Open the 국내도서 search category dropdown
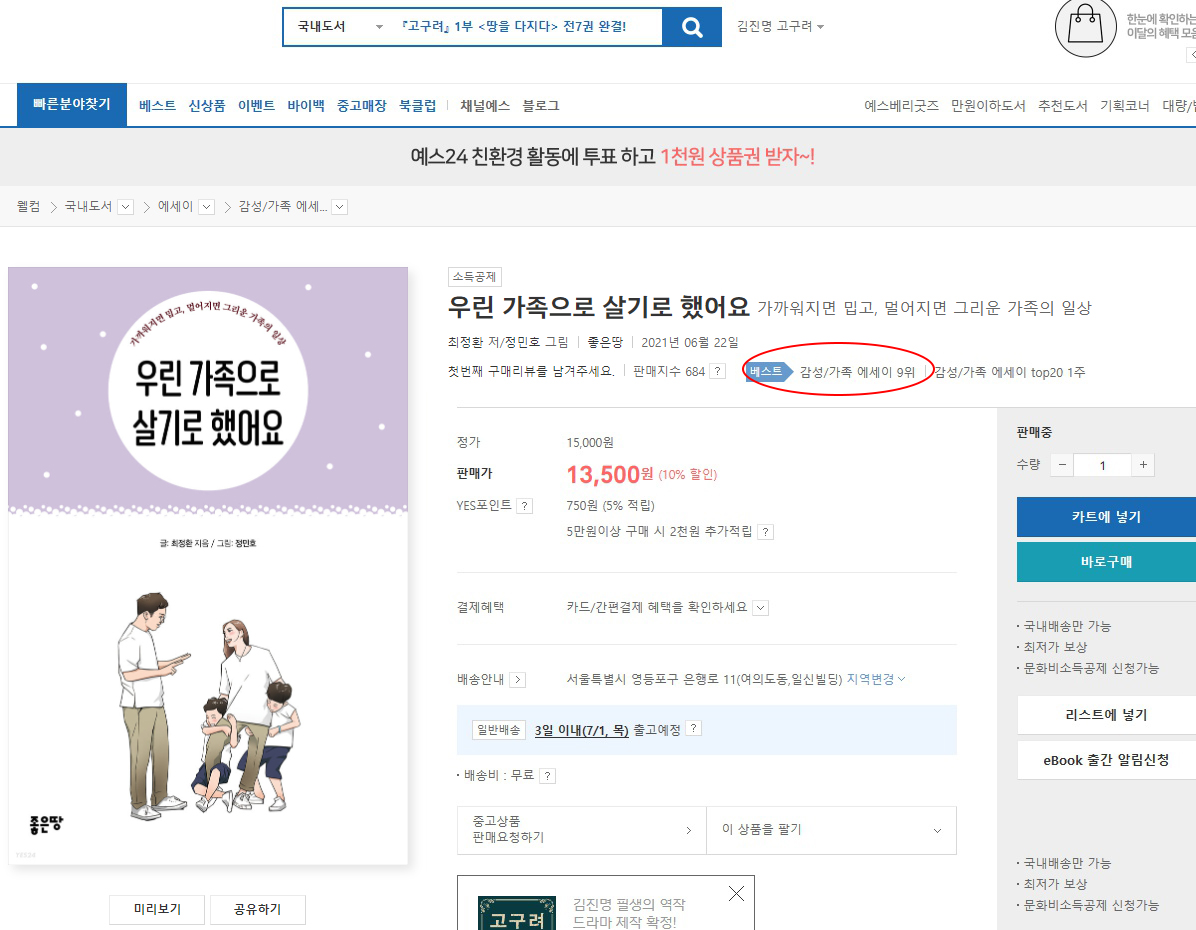The image size is (1196, 930). (339, 27)
